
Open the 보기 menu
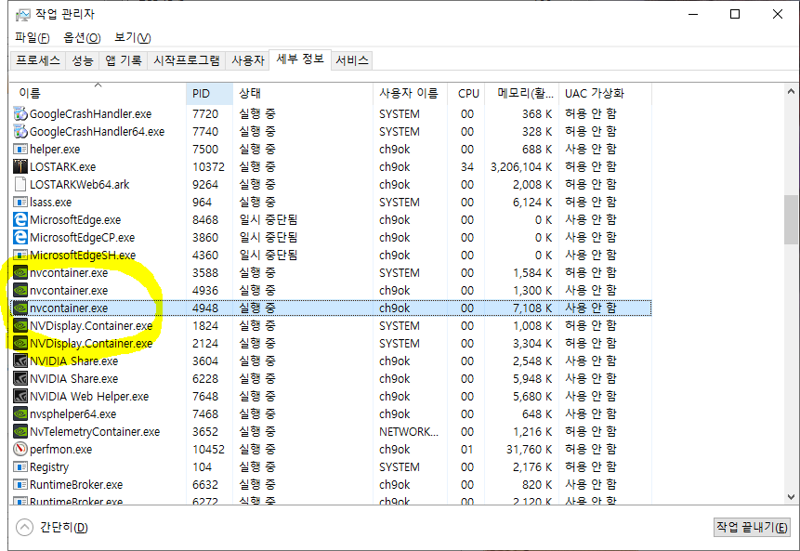[132, 38]
